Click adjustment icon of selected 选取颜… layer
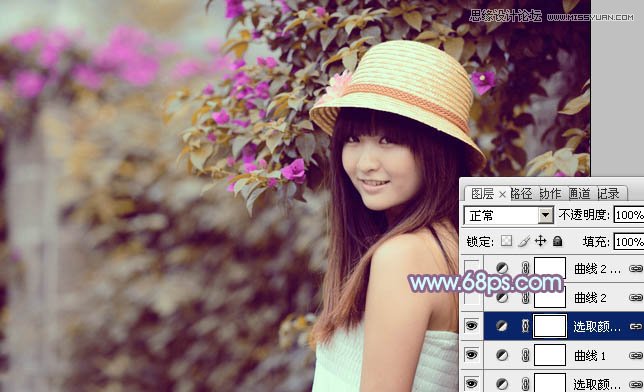The width and height of the screenshot is (644, 392). pos(502,326)
